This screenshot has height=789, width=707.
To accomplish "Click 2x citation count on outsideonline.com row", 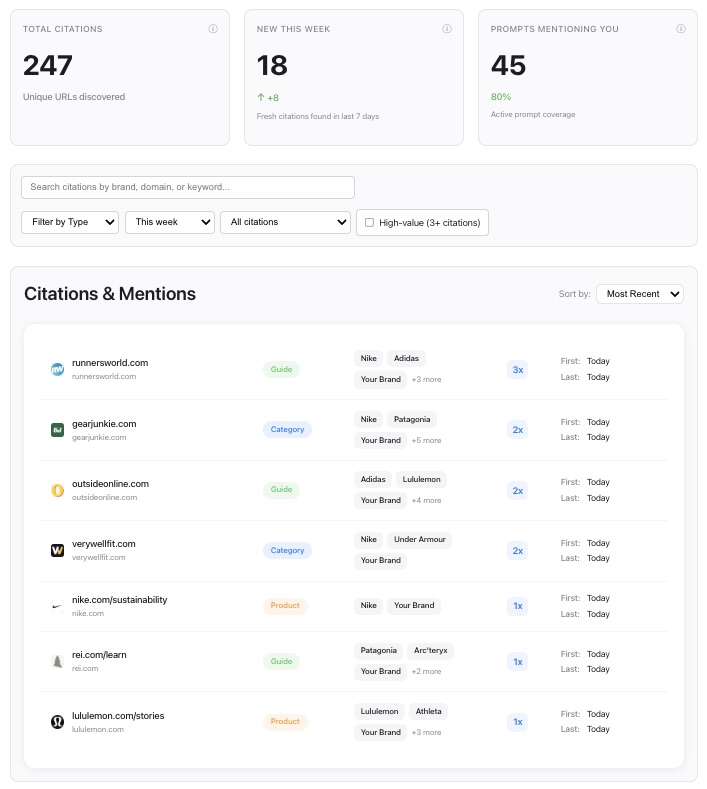I will click(x=518, y=491).
